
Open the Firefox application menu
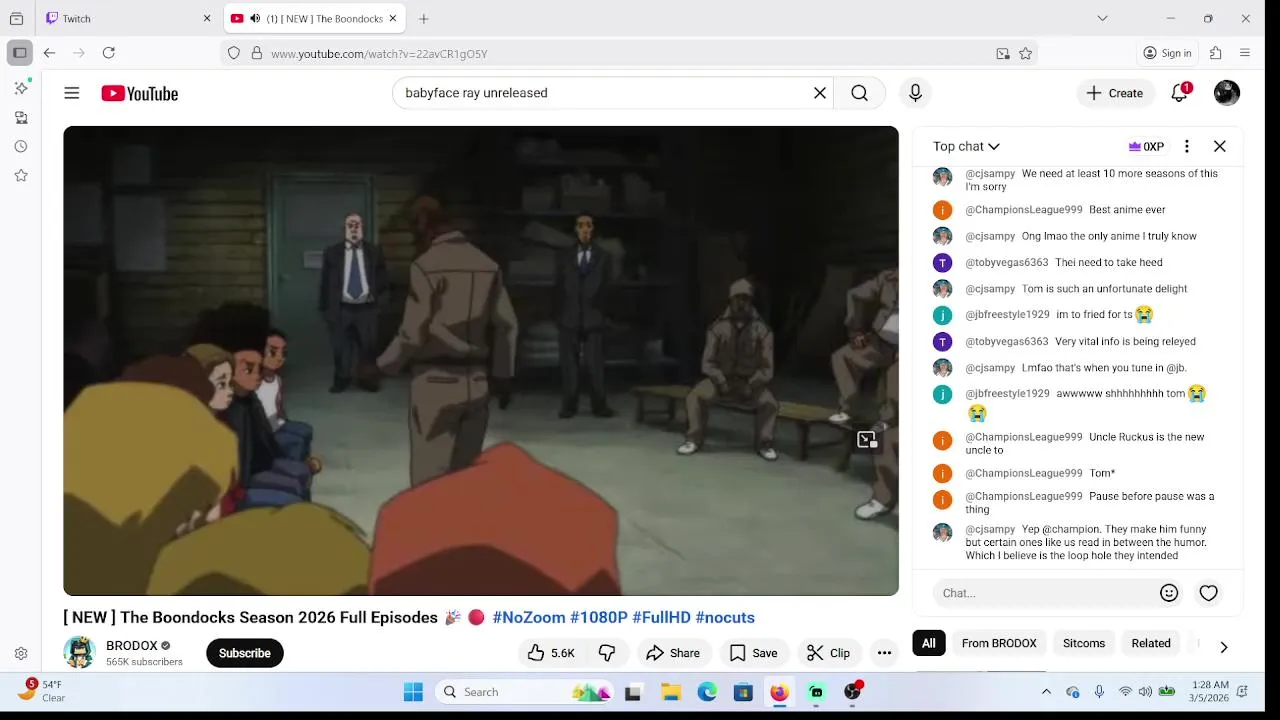[1245, 53]
